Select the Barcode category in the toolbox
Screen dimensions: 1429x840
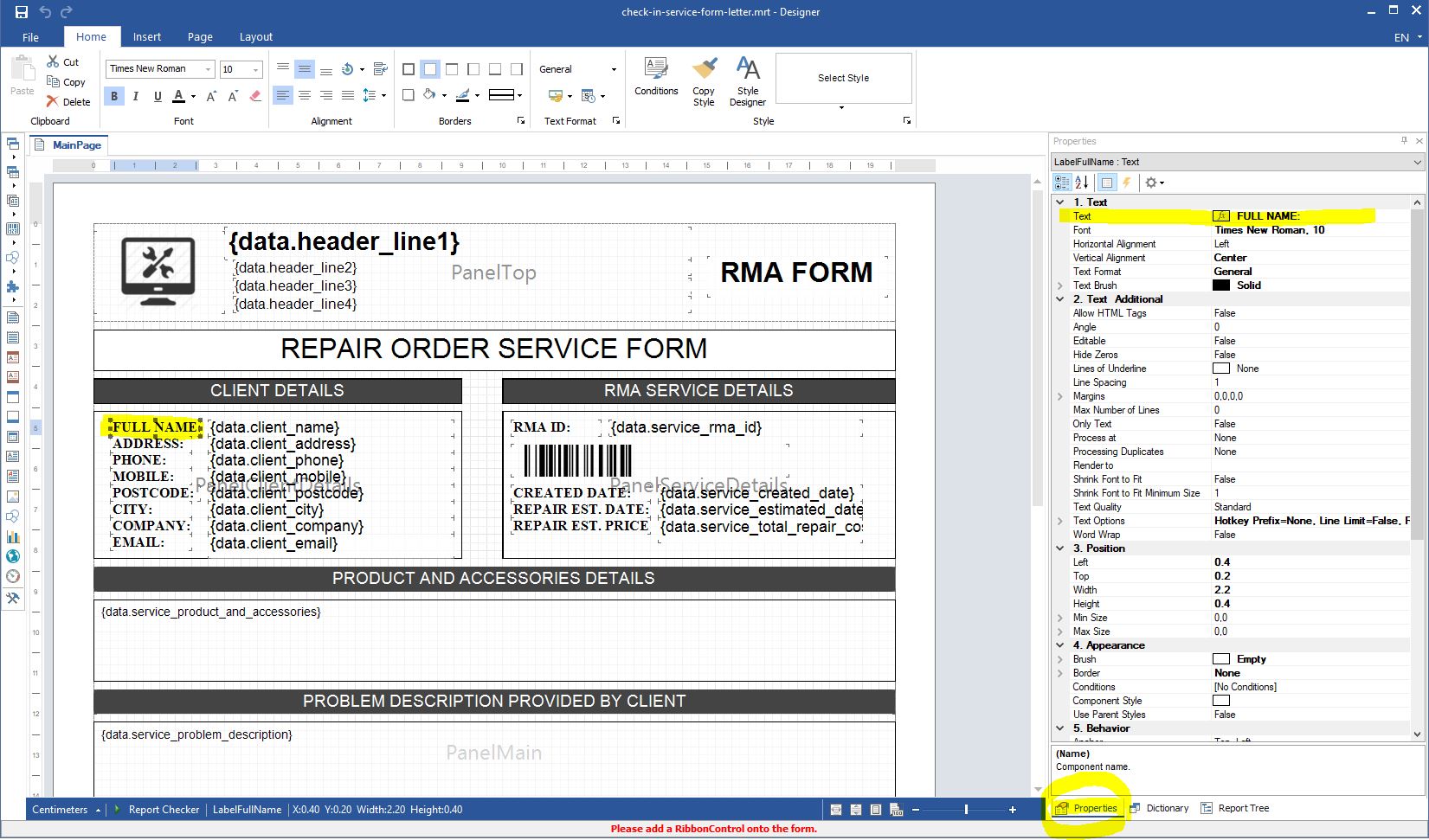[13, 229]
